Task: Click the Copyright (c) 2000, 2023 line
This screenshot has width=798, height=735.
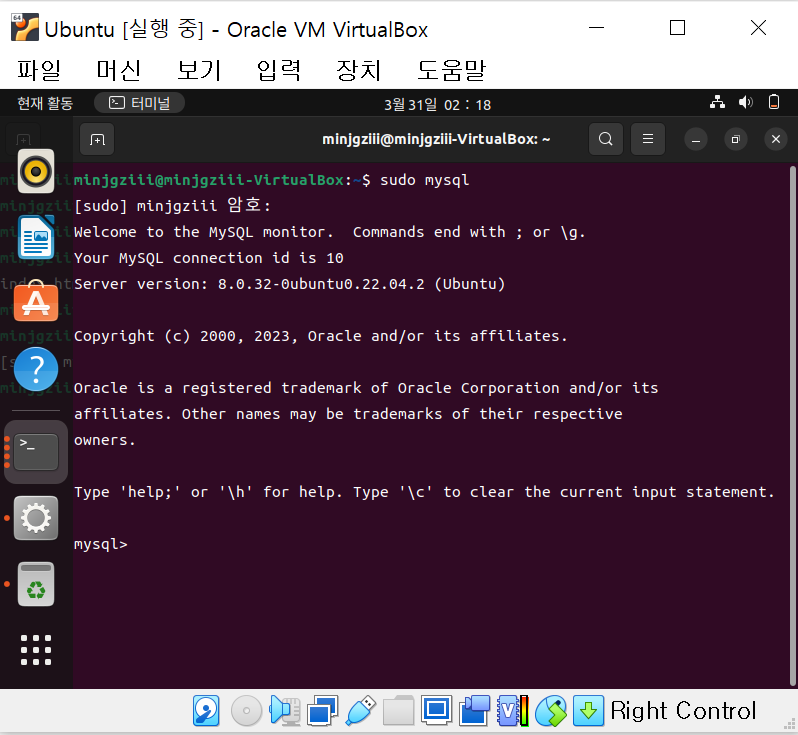Action: coord(321,336)
